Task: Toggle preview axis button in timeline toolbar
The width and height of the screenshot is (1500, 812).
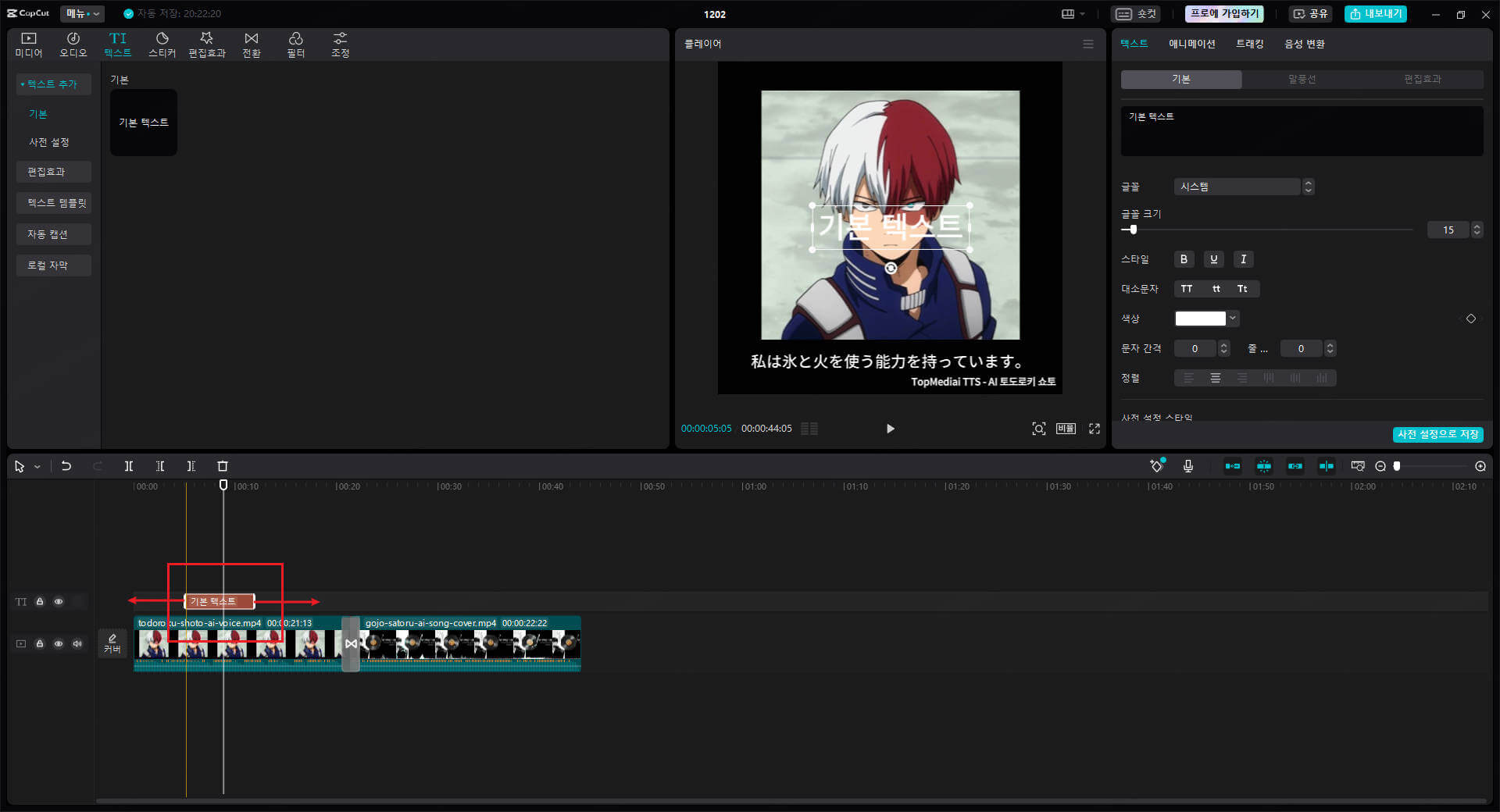Action: pyautogui.click(x=1327, y=466)
